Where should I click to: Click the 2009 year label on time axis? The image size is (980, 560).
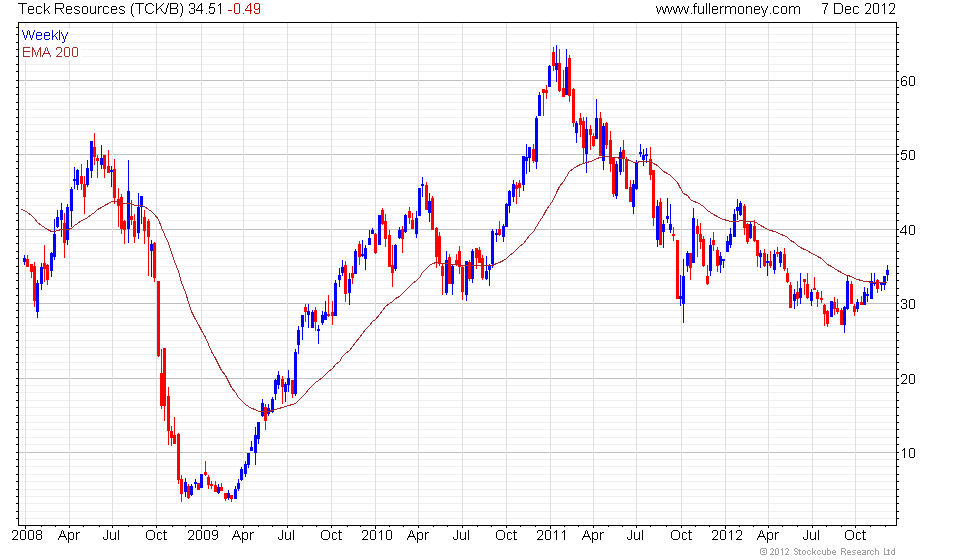point(202,536)
